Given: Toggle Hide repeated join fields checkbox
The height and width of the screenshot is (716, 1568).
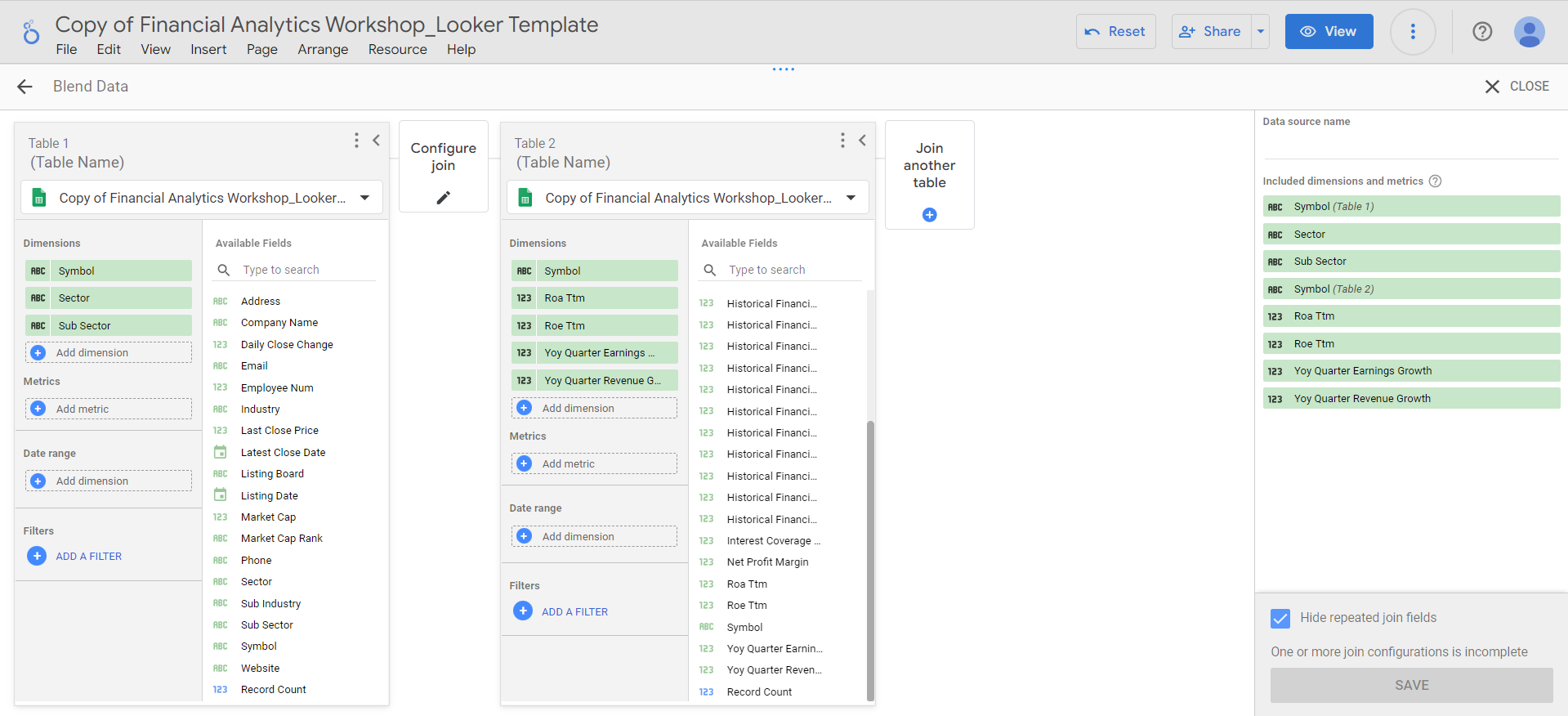Looking at the screenshot, I should click(1280, 619).
